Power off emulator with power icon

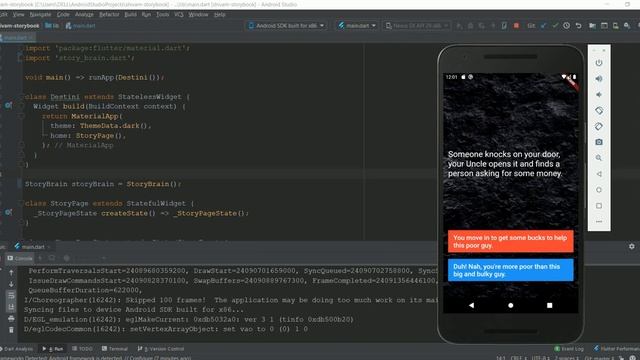point(599,63)
